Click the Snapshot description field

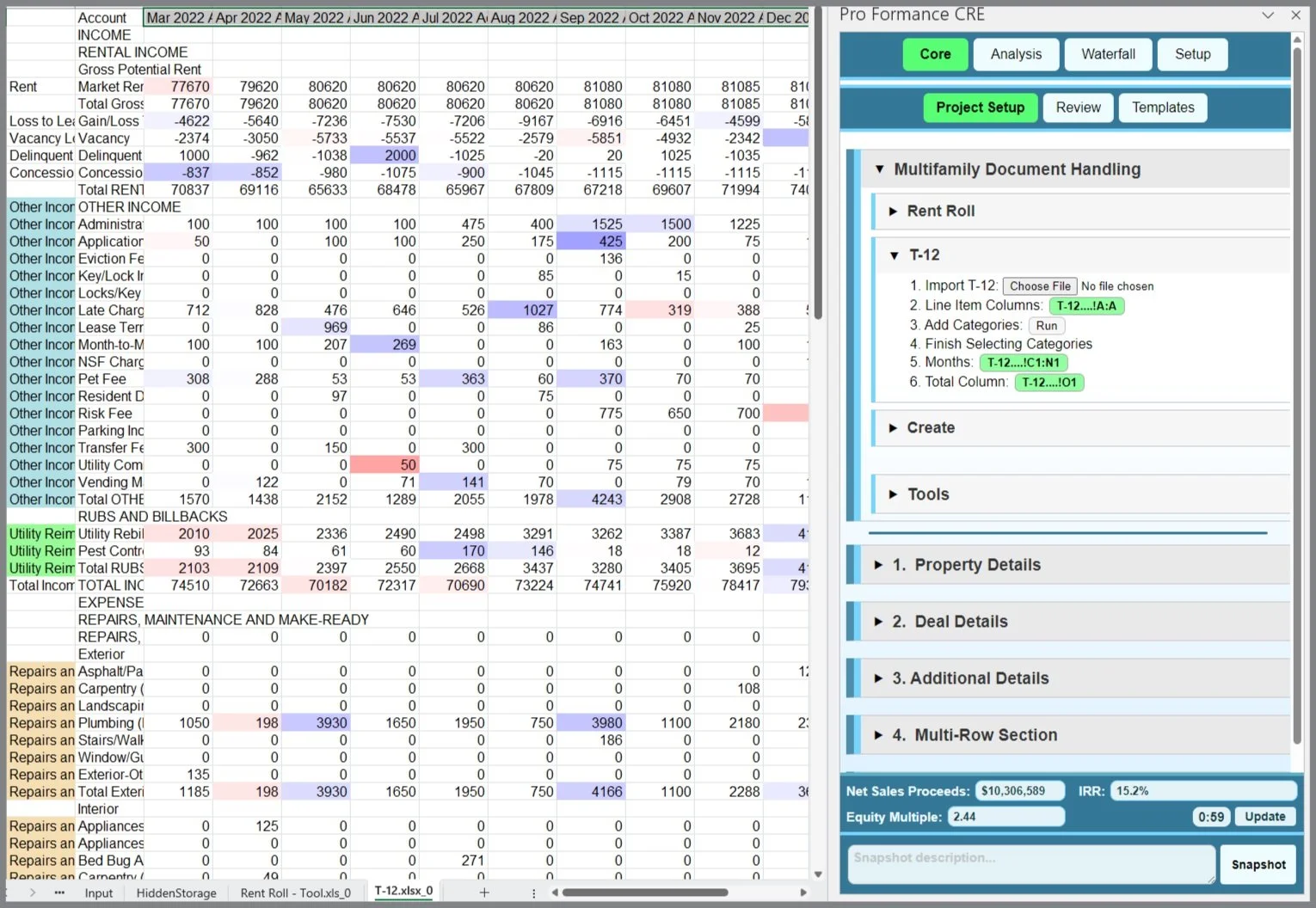click(x=1030, y=864)
